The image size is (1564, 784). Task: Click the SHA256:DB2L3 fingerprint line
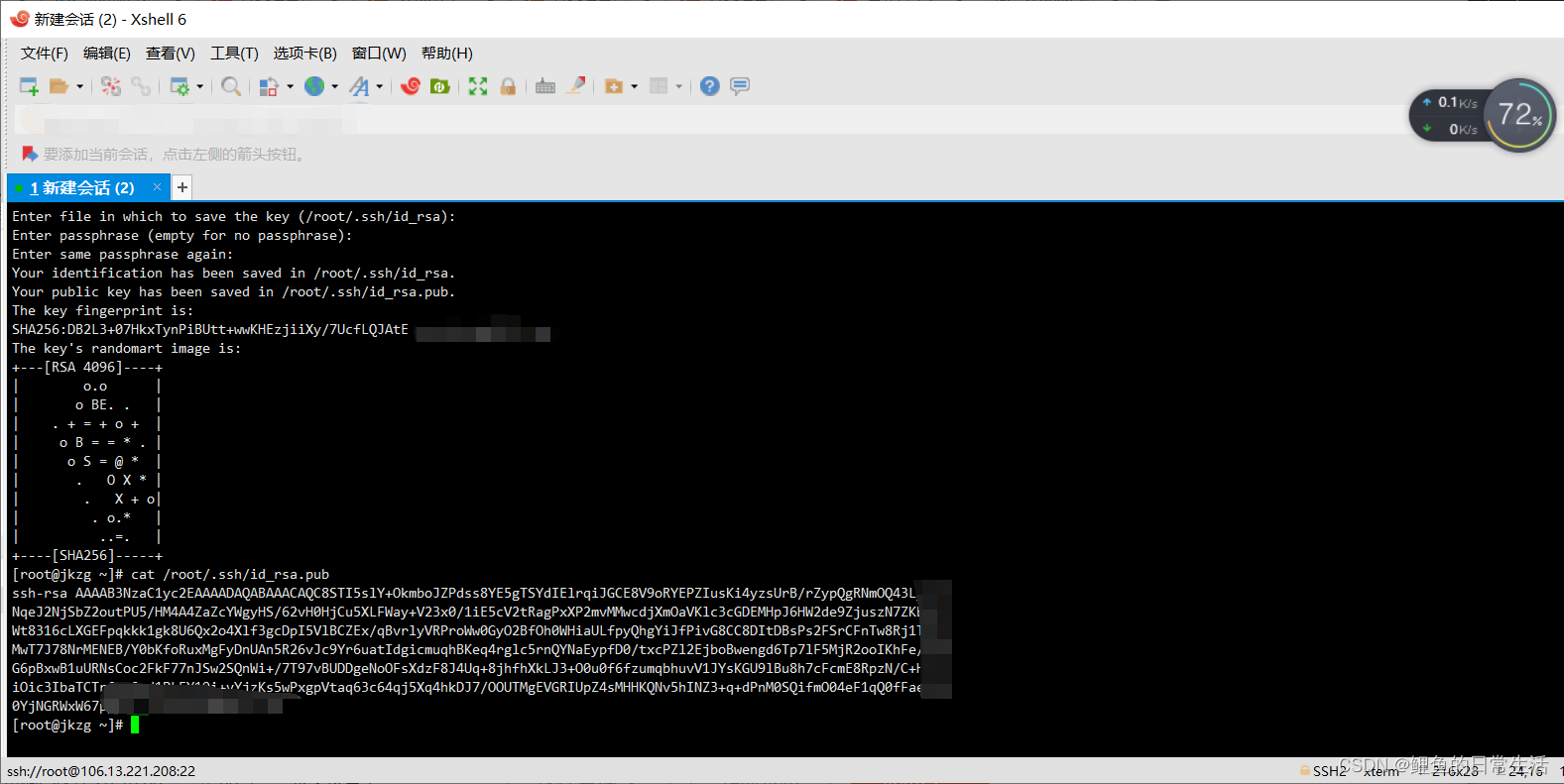(210, 329)
